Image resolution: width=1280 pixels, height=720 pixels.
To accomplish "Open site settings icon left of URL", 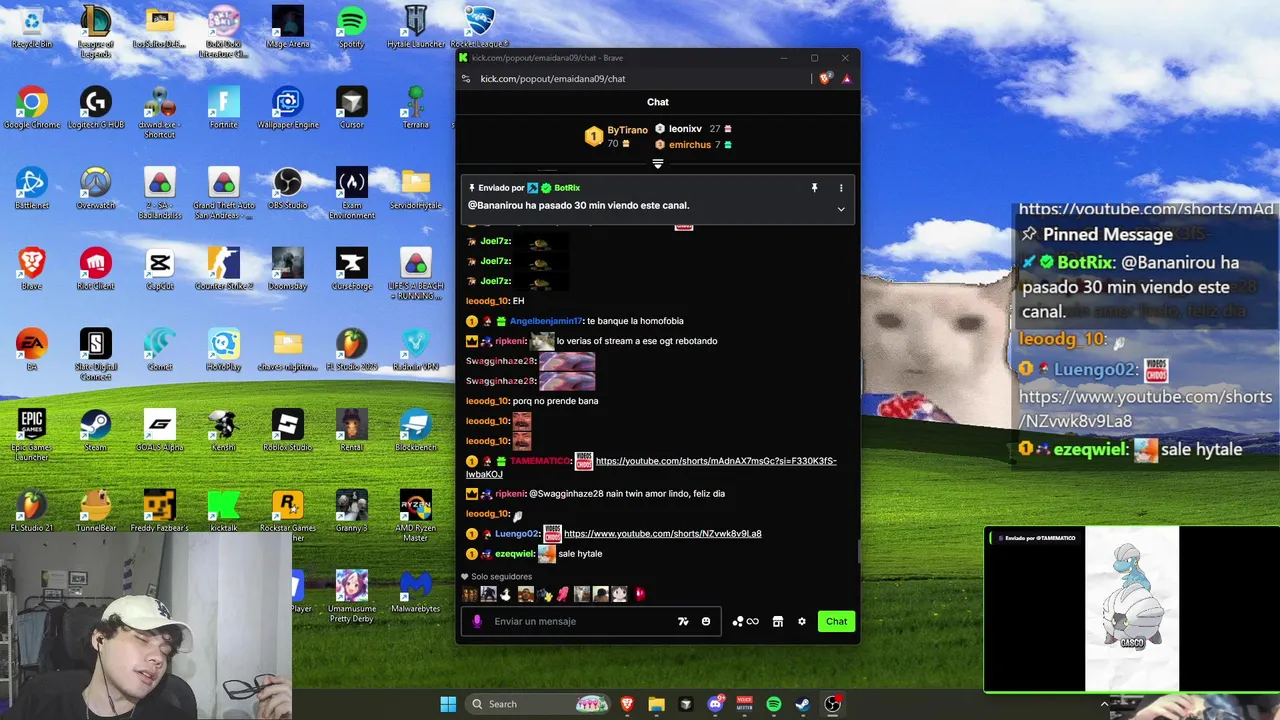I will (x=465, y=79).
